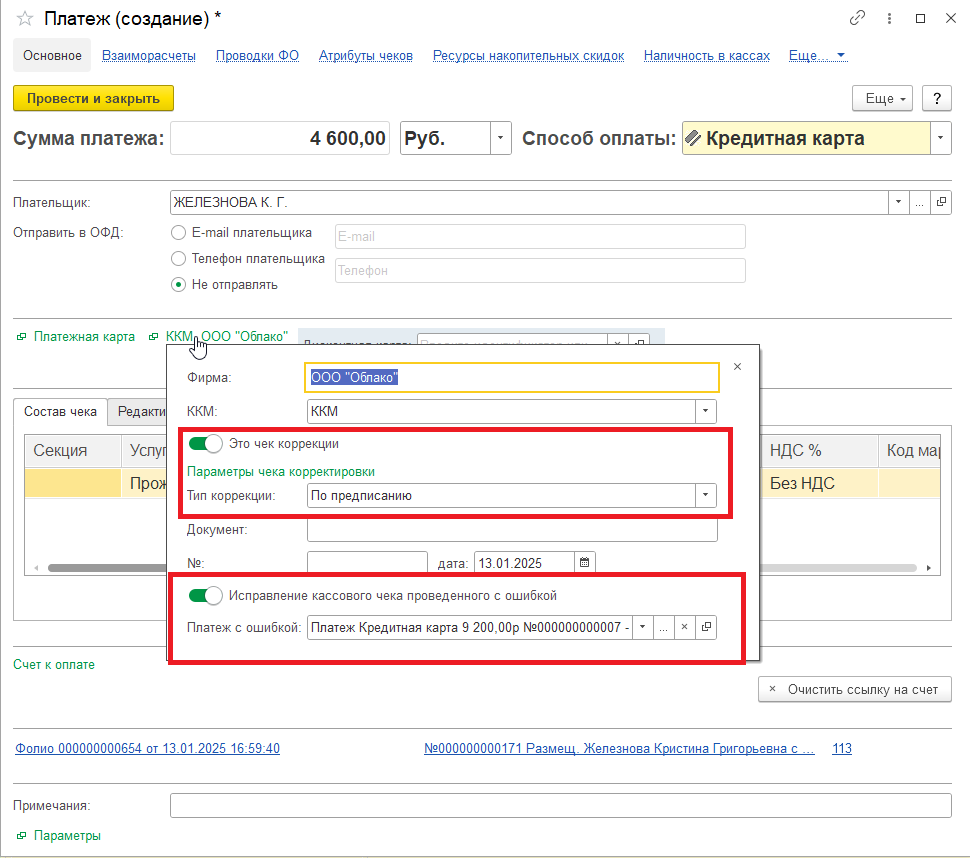Open the Фолио 000000000654 link
This screenshot has height=858, width=970.
pos(147,748)
